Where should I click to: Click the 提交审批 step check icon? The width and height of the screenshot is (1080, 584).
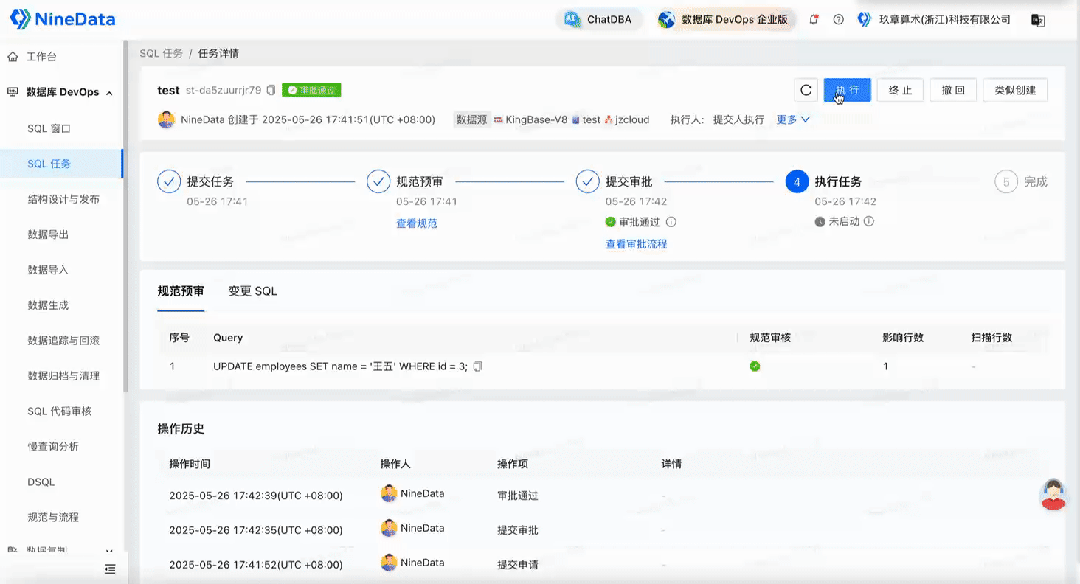tap(588, 181)
